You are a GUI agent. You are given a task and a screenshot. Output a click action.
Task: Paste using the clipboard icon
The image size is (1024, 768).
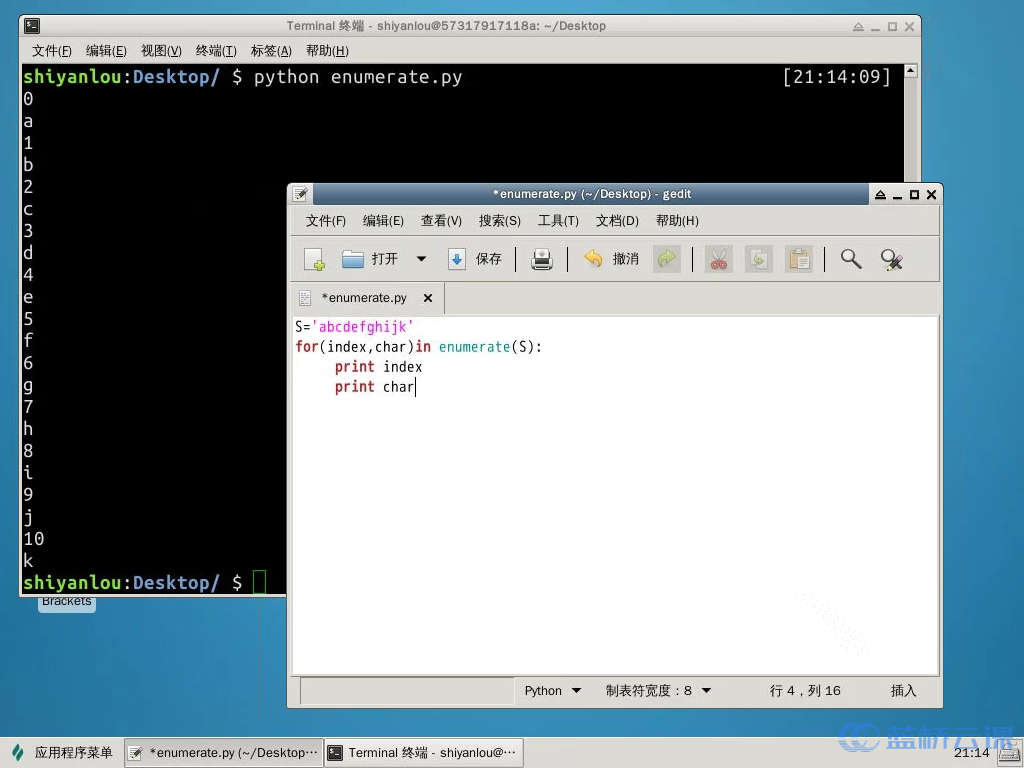(799, 259)
